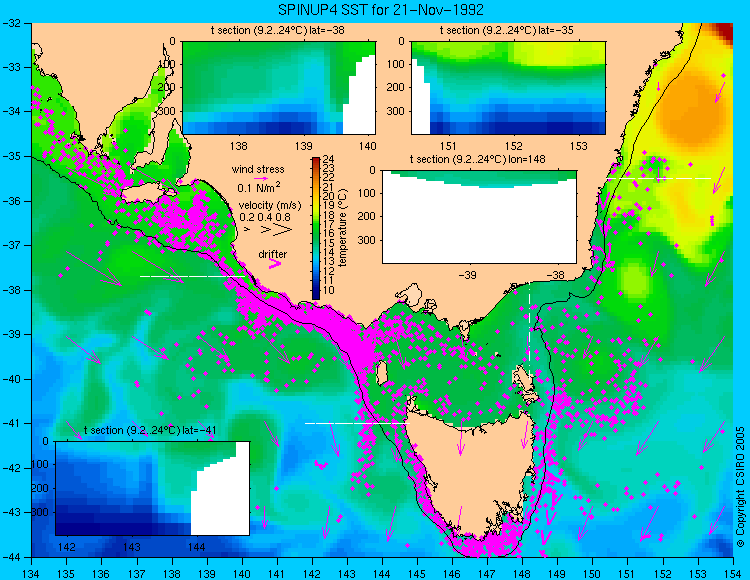Viewport: 750px width, 580px height.
Task: Click the 't section (9.2..24°C) lon=148' heading
Action: click(478, 159)
